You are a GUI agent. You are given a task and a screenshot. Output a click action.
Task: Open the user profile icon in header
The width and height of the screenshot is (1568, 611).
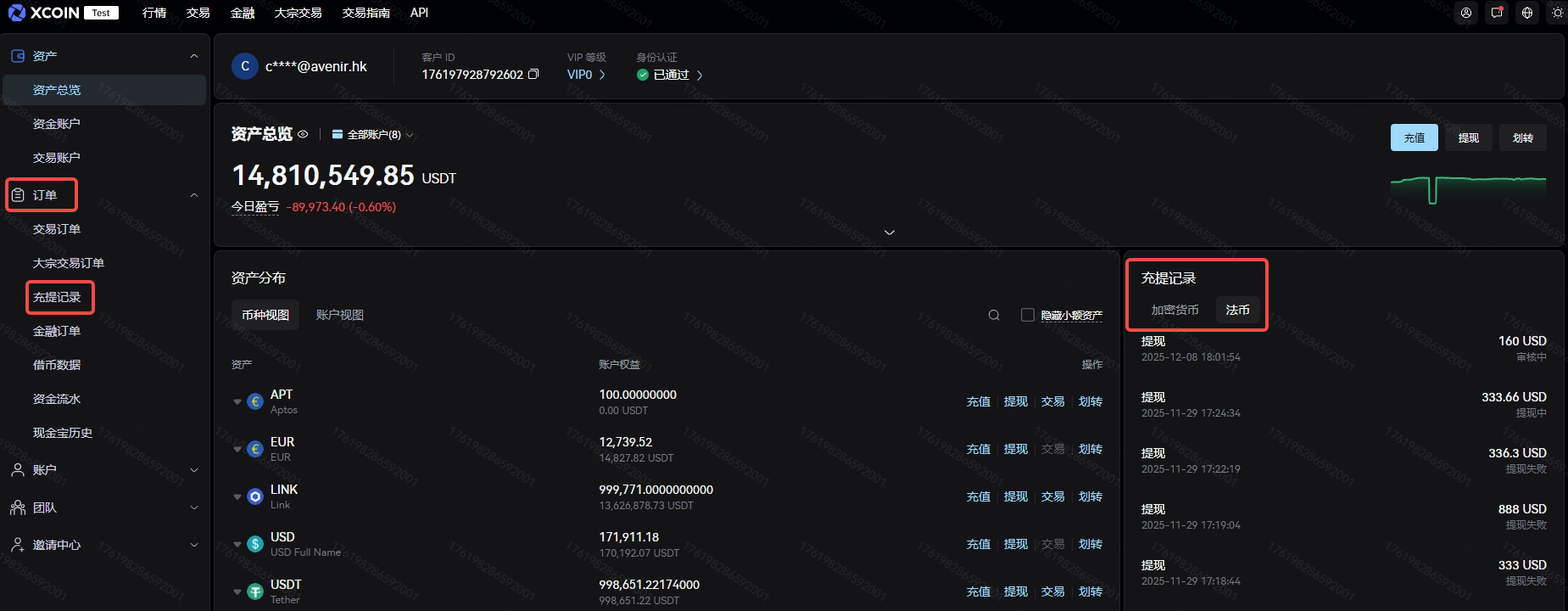(x=1466, y=13)
